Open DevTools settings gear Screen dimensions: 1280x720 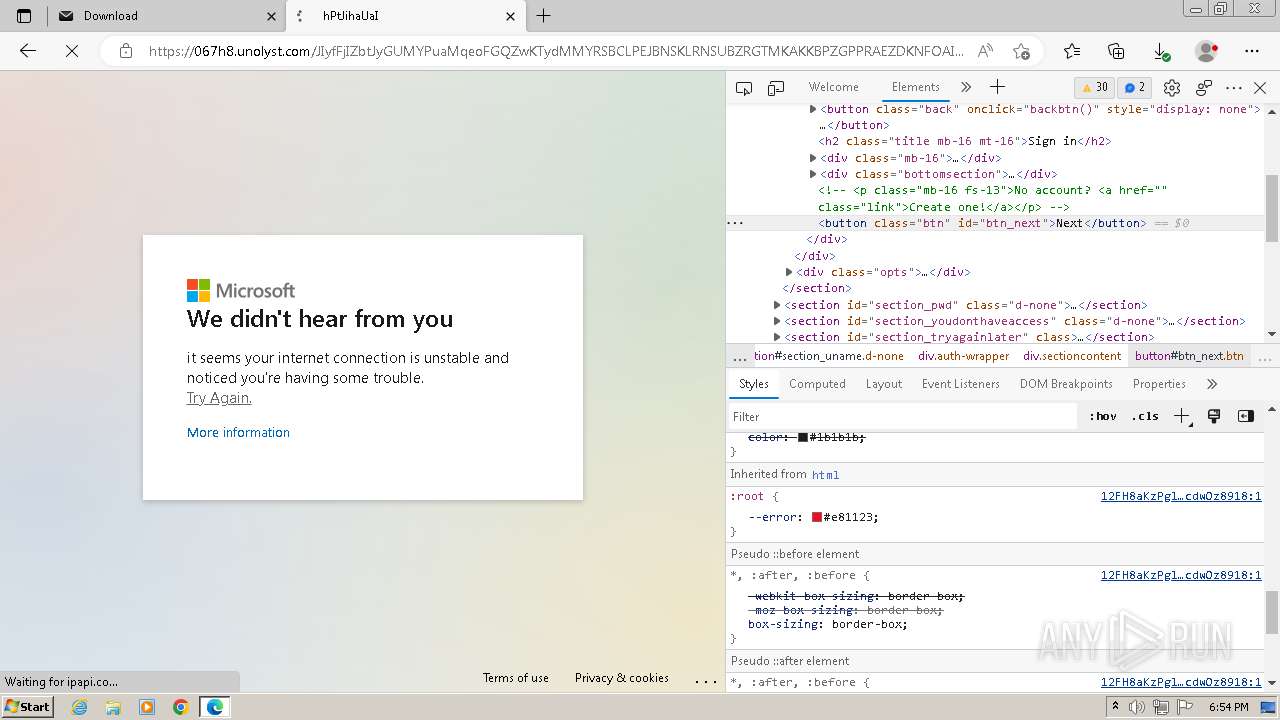point(1172,88)
